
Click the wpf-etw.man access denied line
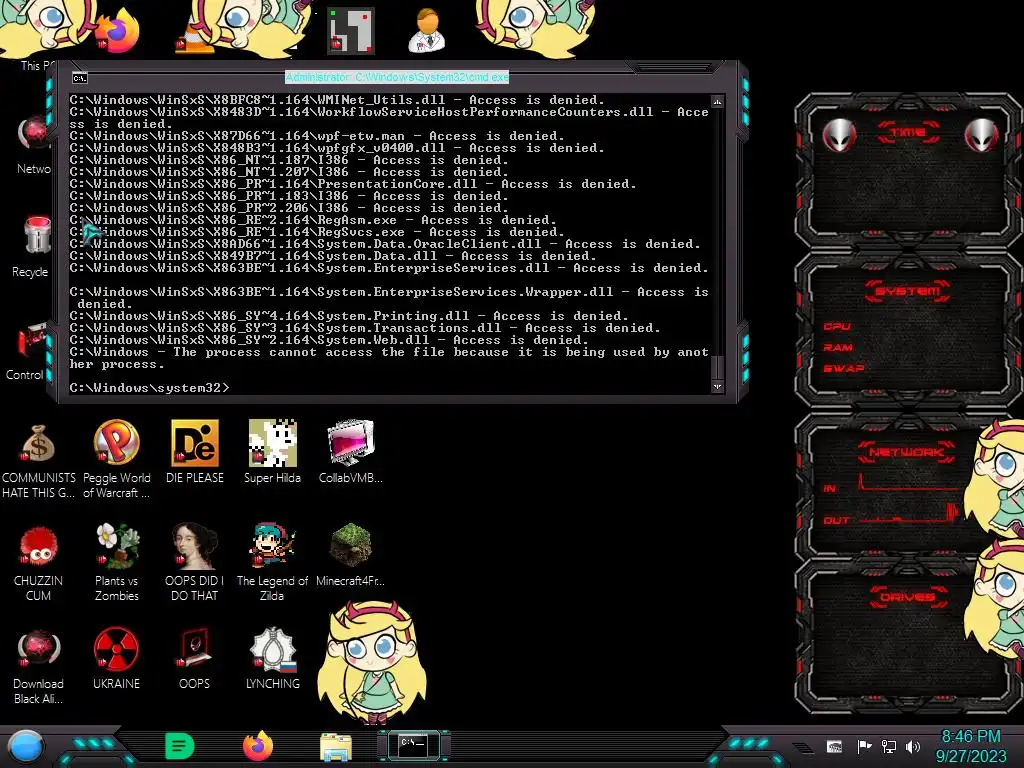click(317, 136)
